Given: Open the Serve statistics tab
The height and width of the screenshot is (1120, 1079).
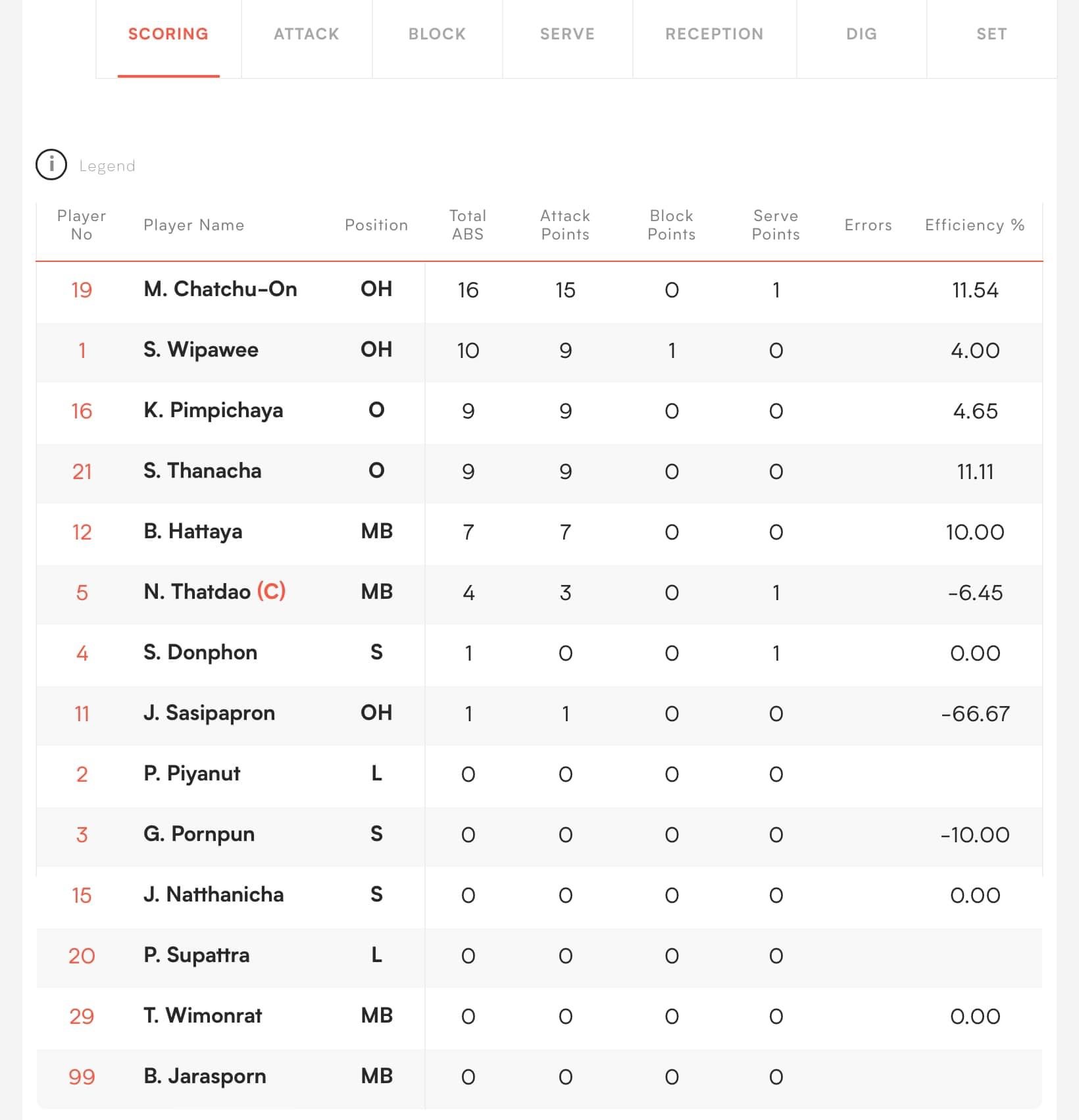Looking at the screenshot, I should point(567,34).
